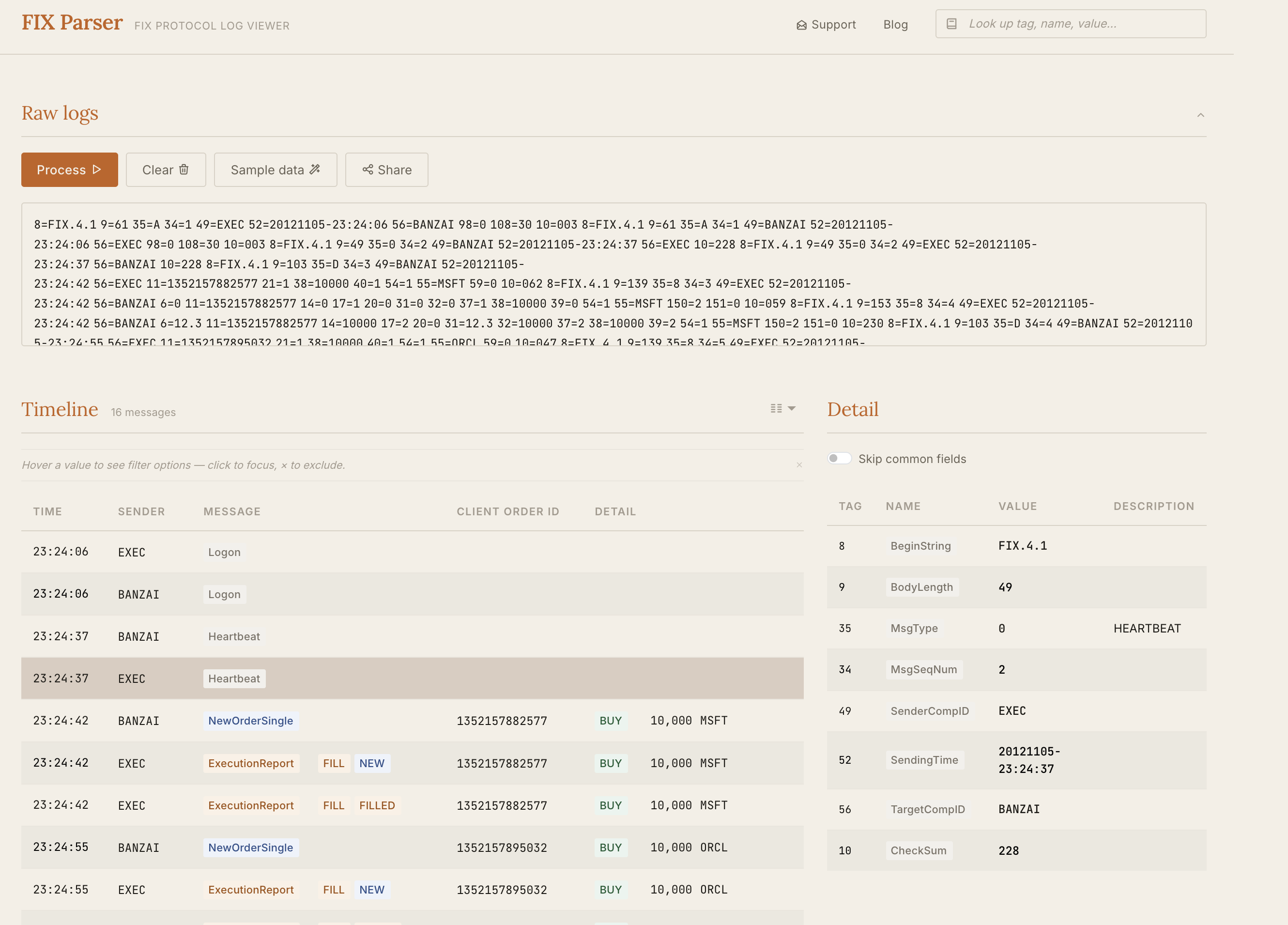
Task: Open the Support menu item
Action: [x=832, y=24]
